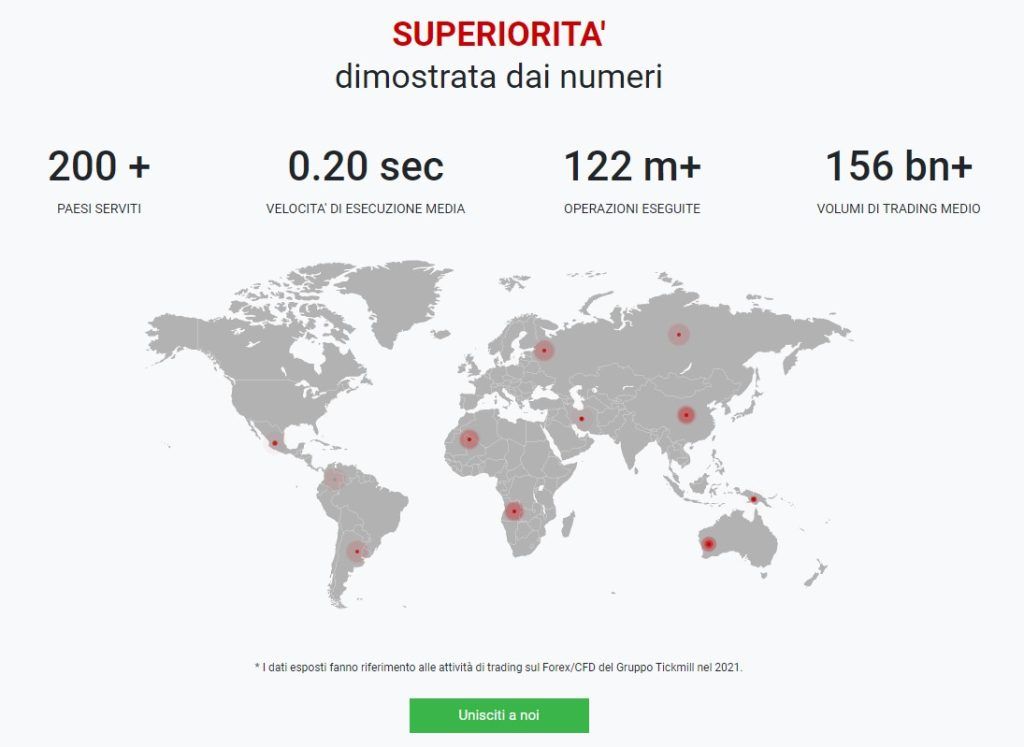Click the red marker in Siberian Russia
This screenshot has width=1024, height=747.
tap(679, 334)
